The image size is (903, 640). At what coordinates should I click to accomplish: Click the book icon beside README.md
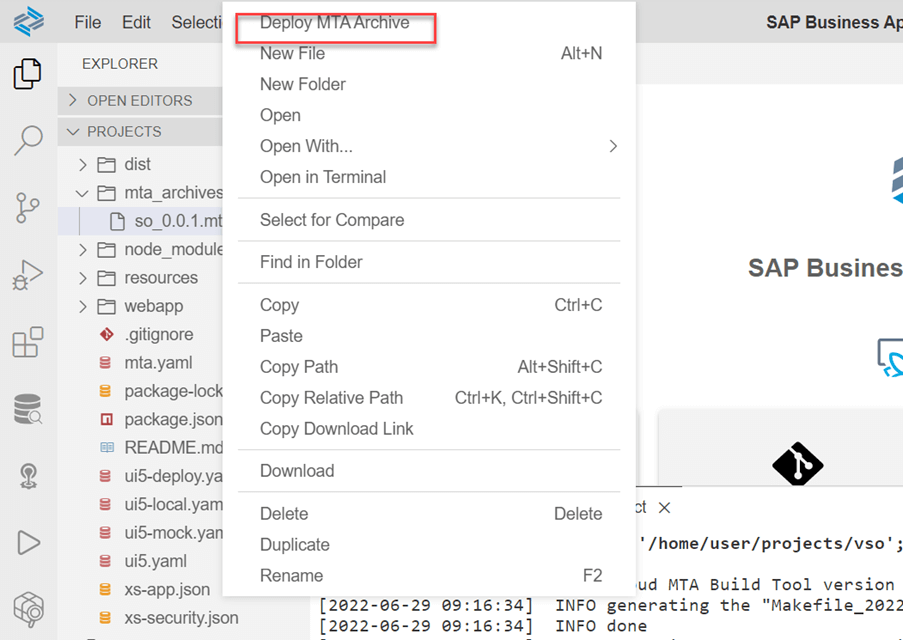click(x=107, y=448)
